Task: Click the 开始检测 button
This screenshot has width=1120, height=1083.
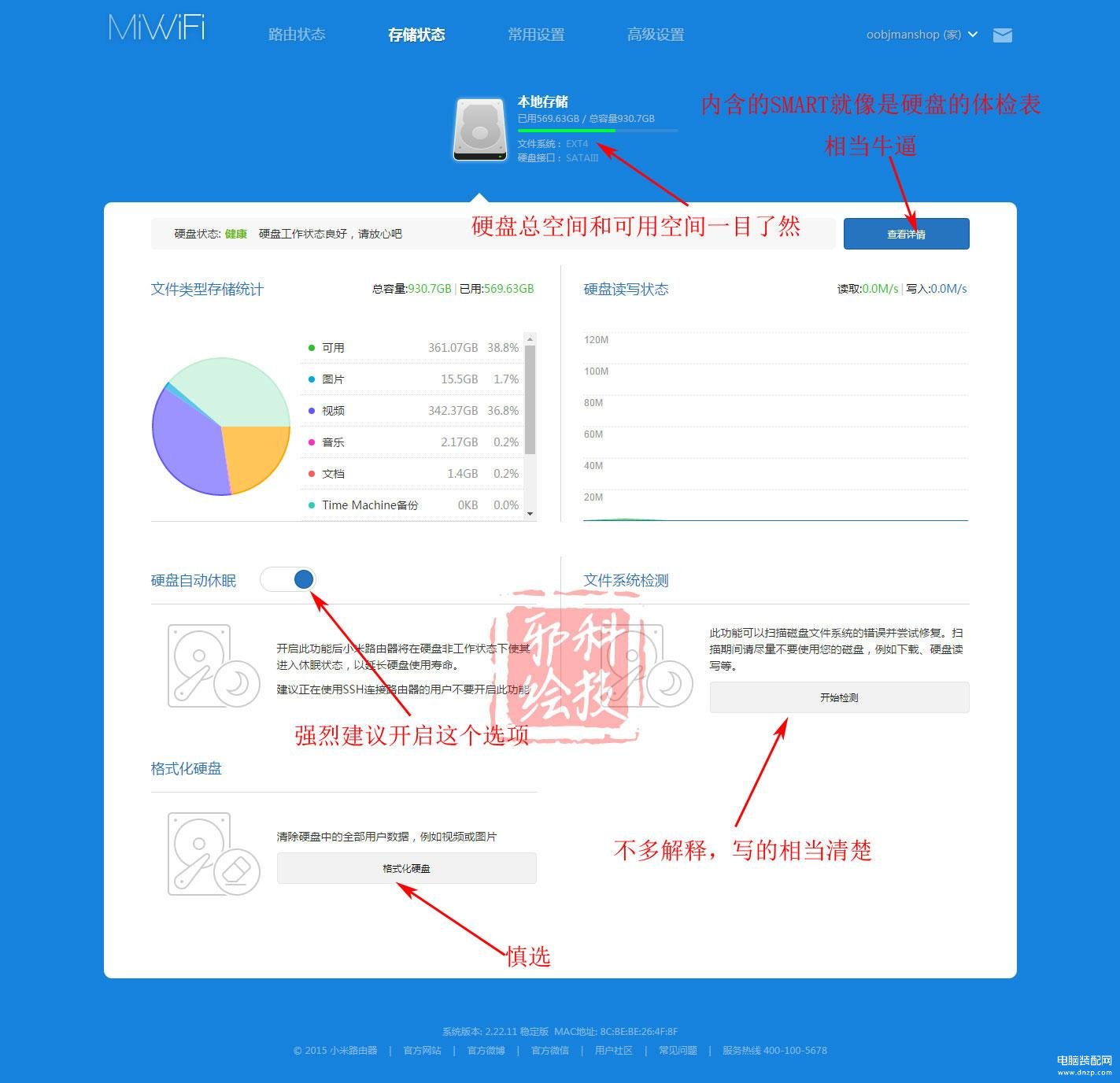Action: coord(839,697)
